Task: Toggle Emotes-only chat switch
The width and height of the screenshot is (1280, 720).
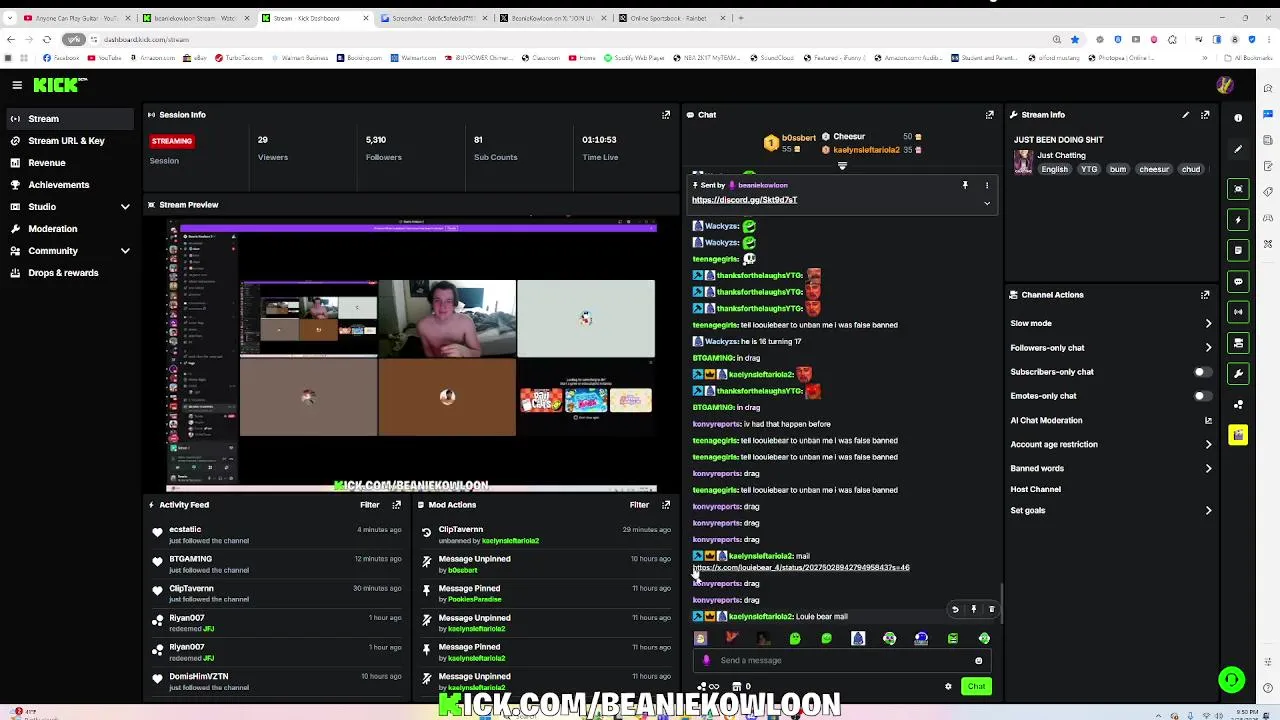Action: click(1203, 396)
